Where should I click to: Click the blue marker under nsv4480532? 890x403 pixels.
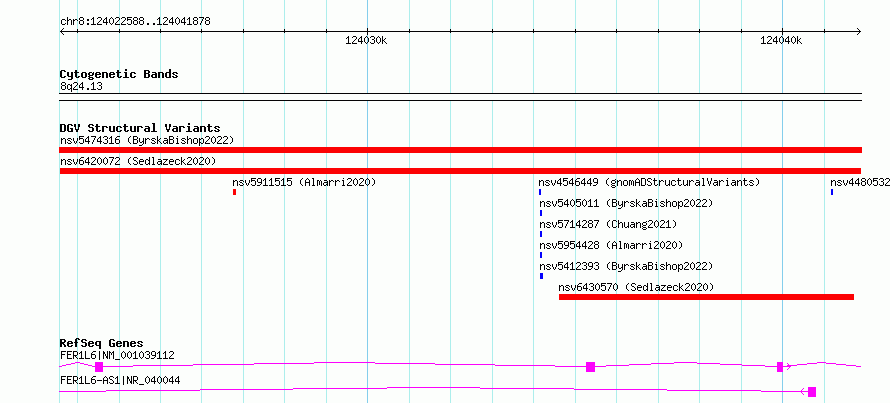(x=832, y=192)
